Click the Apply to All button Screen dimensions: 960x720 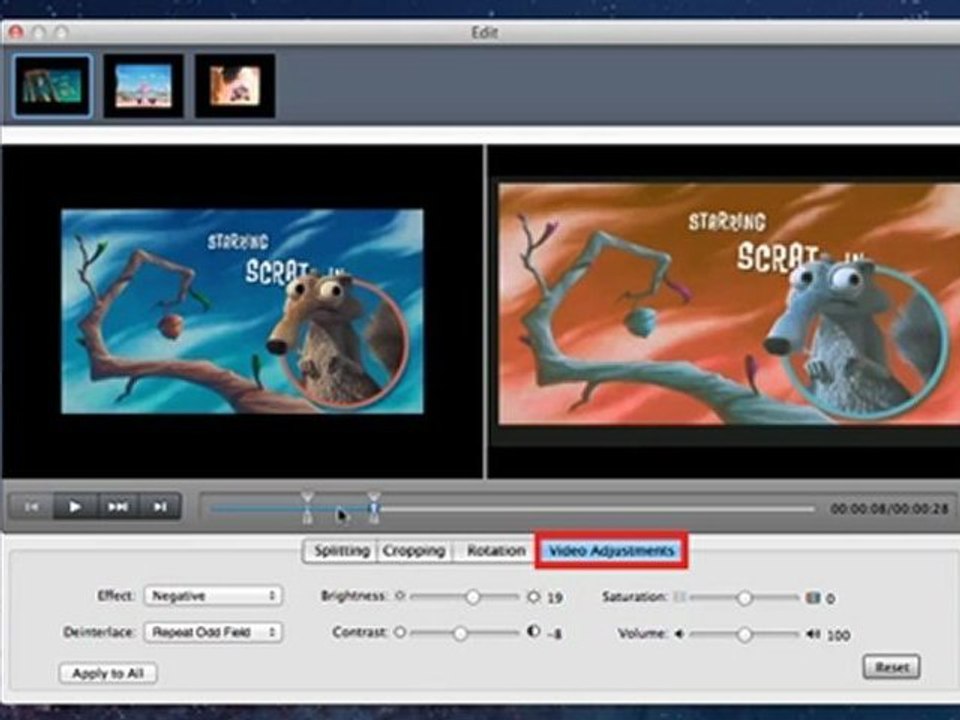click(x=108, y=673)
